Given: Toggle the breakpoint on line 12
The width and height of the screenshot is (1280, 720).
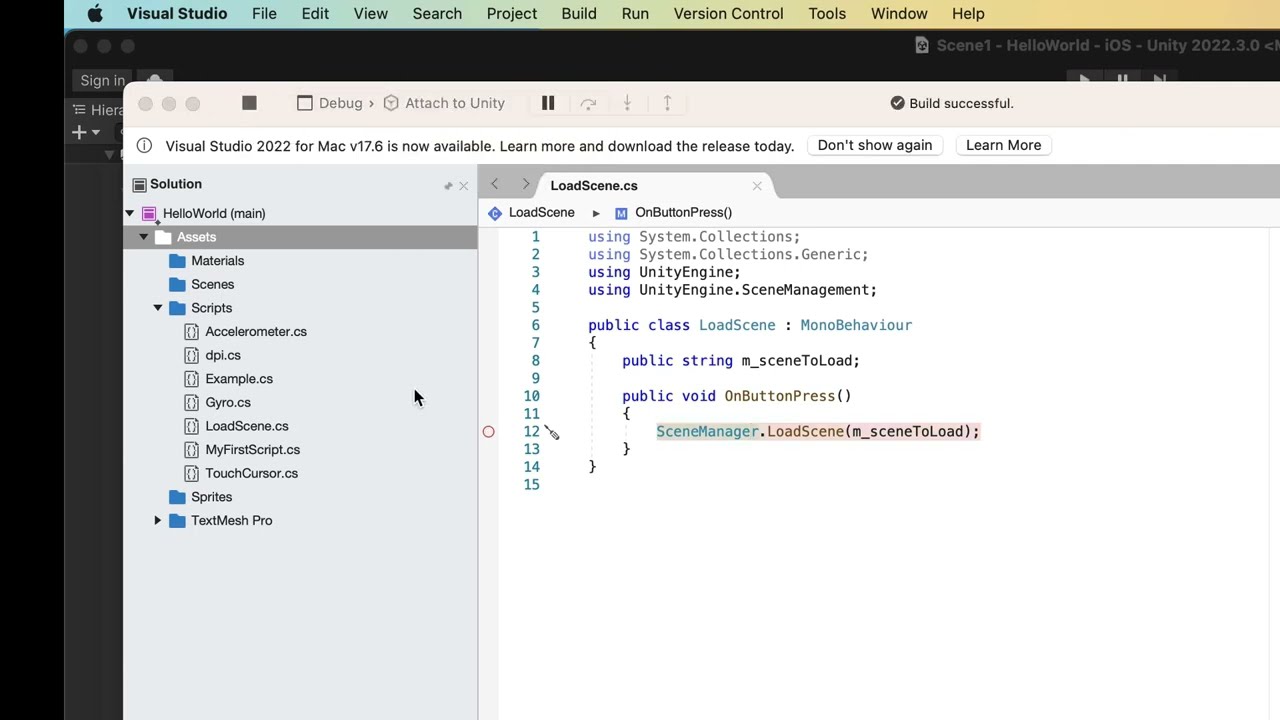Looking at the screenshot, I should [488, 432].
